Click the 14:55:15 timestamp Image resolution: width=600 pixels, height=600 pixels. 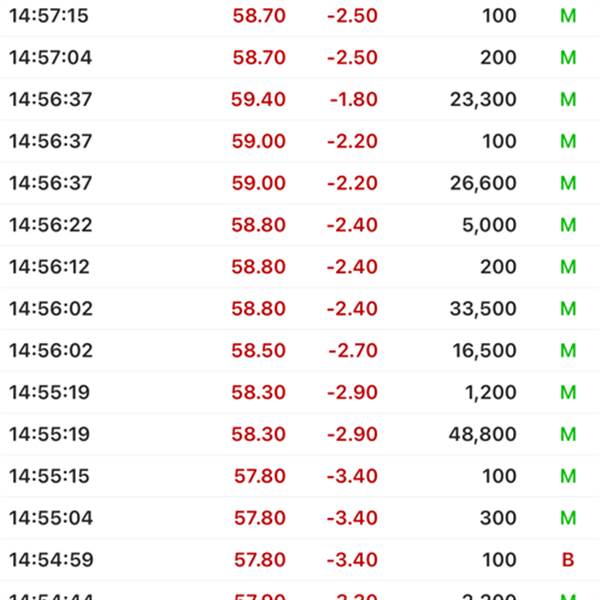point(49,476)
